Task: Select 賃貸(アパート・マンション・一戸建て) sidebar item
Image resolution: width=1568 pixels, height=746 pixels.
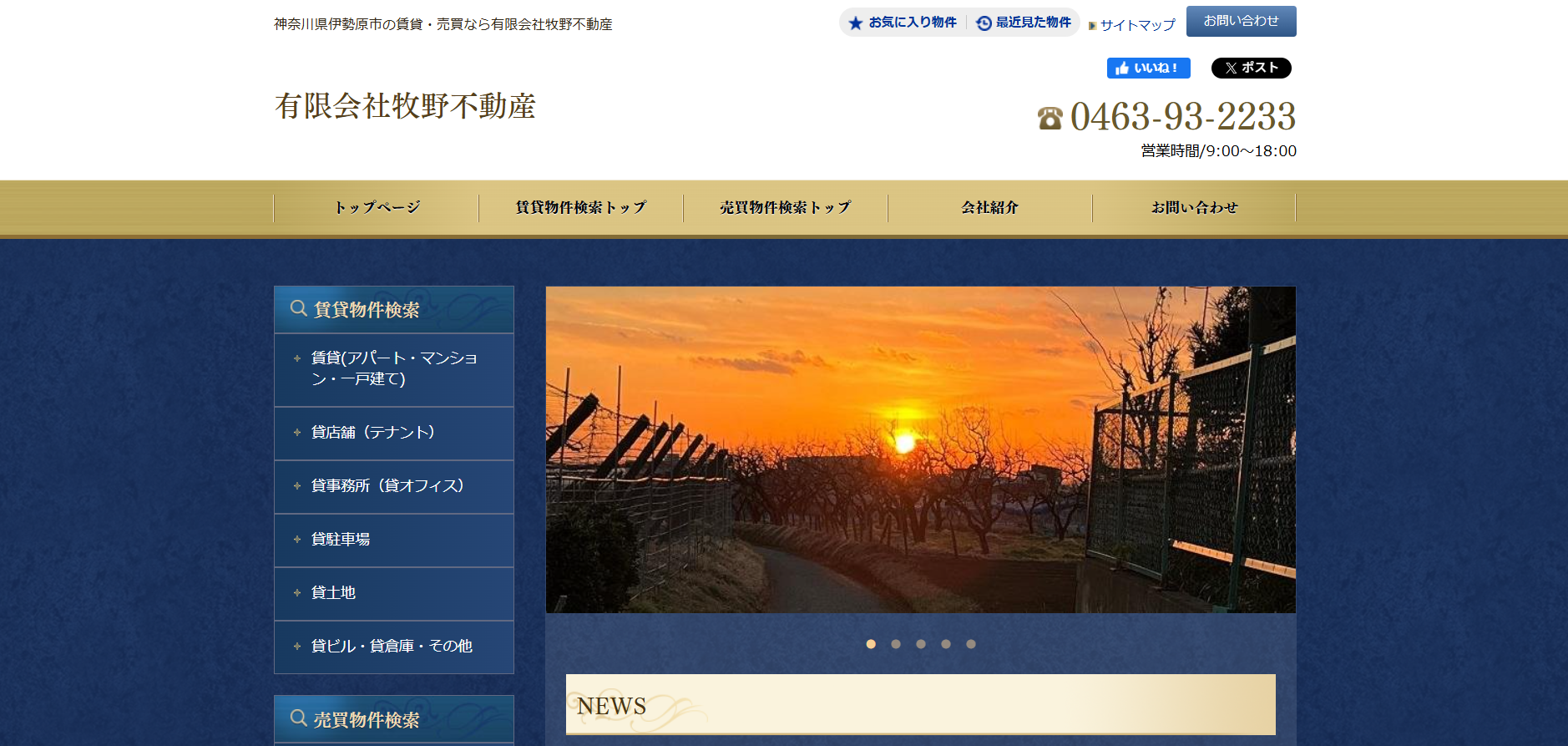Action: coord(394,369)
